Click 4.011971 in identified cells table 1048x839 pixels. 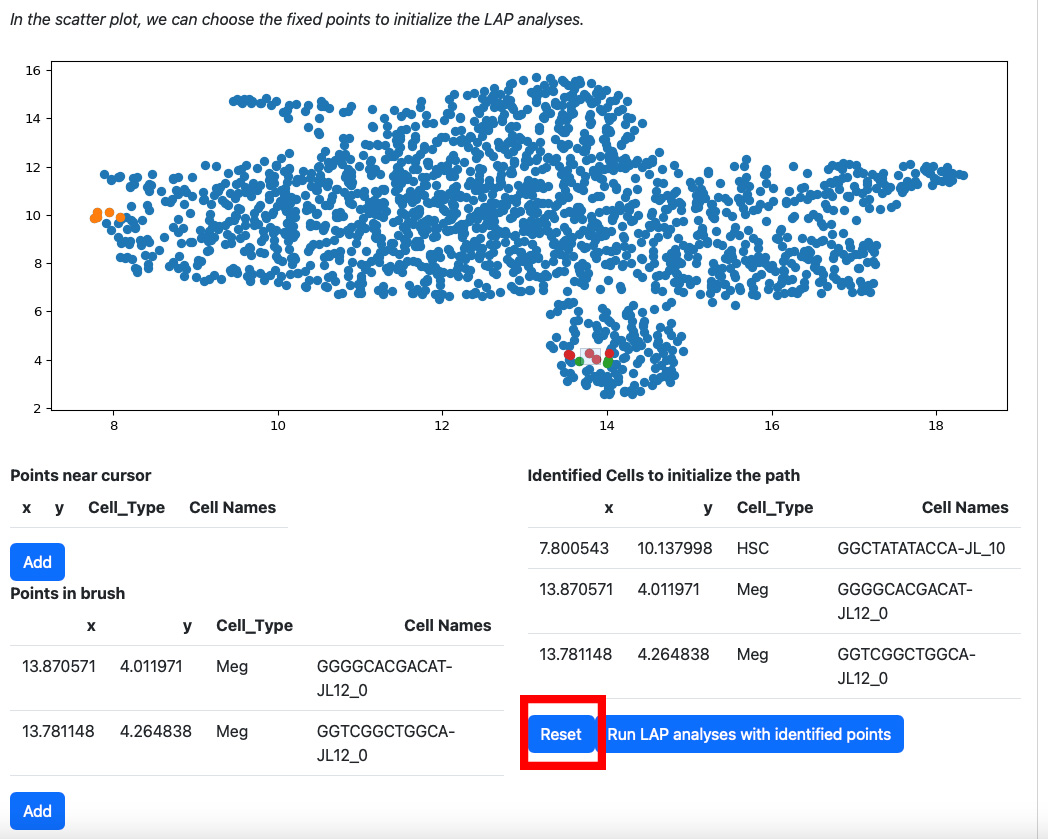pyautogui.click(x=668, y=589)
